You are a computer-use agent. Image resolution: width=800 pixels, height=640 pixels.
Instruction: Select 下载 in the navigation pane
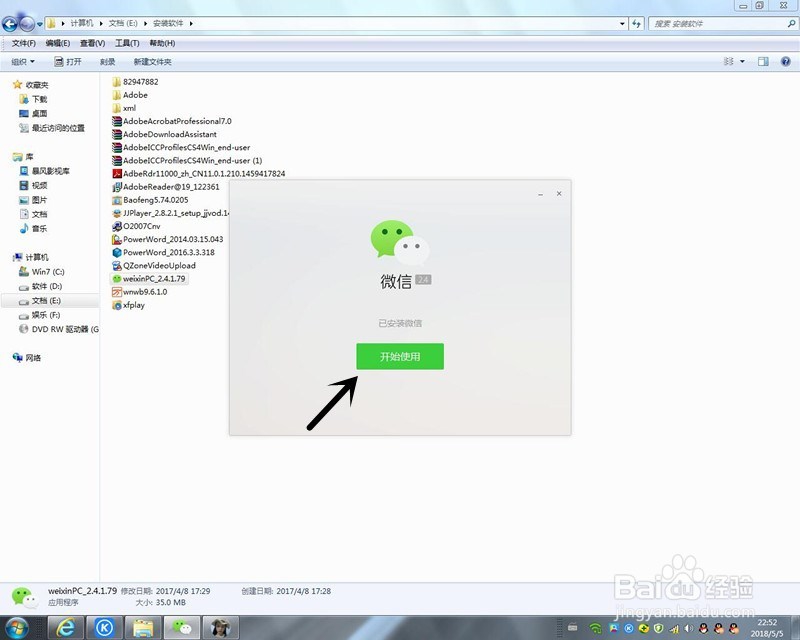pos(33,99)
